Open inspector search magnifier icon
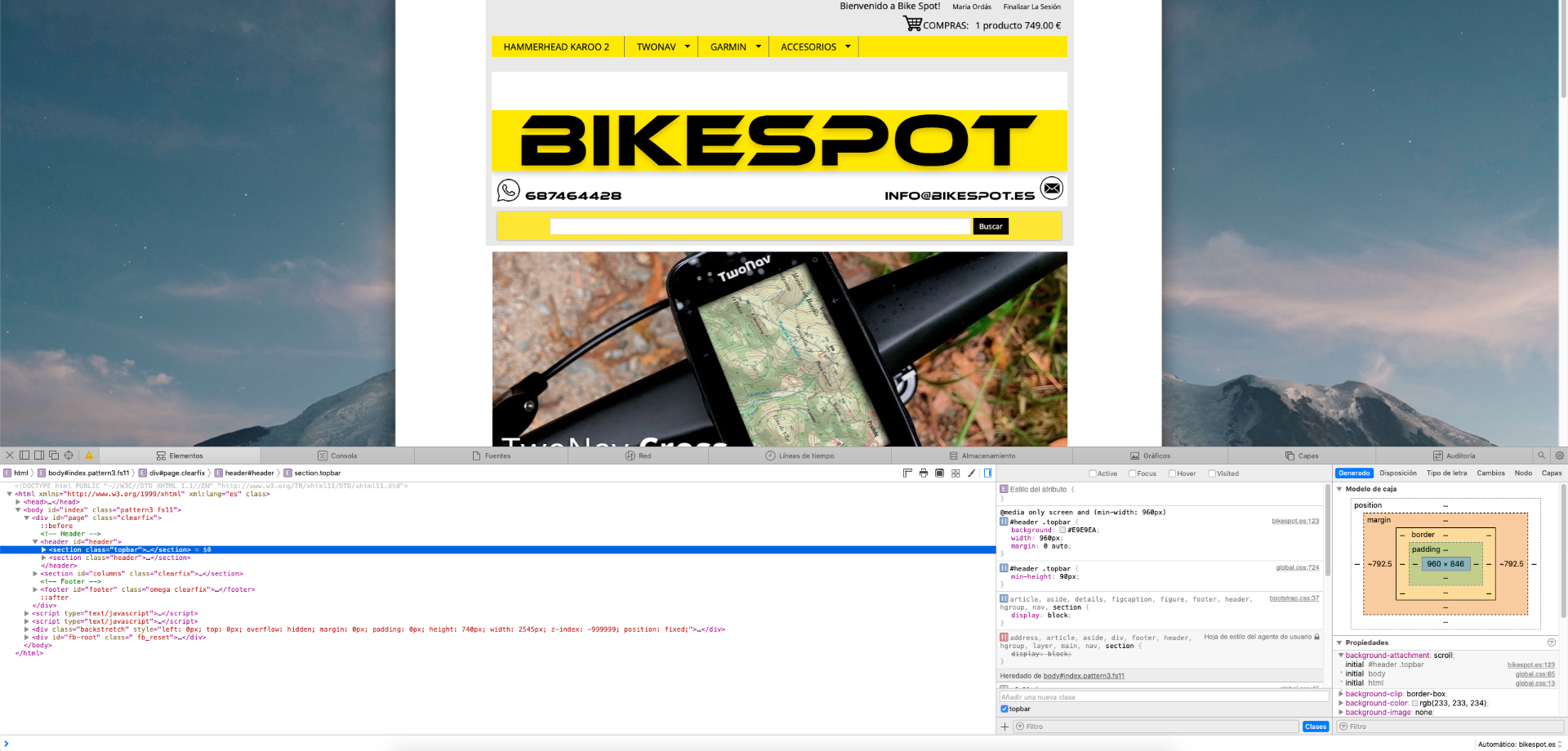Screen dimensions: 1568x751 (x=1541, y=455)
